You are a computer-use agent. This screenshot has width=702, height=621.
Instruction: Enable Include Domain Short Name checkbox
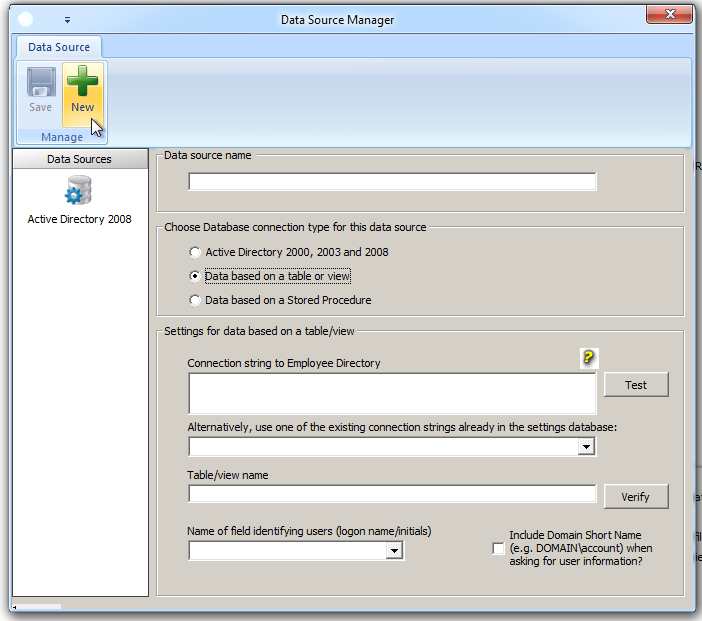pos(499,549)
